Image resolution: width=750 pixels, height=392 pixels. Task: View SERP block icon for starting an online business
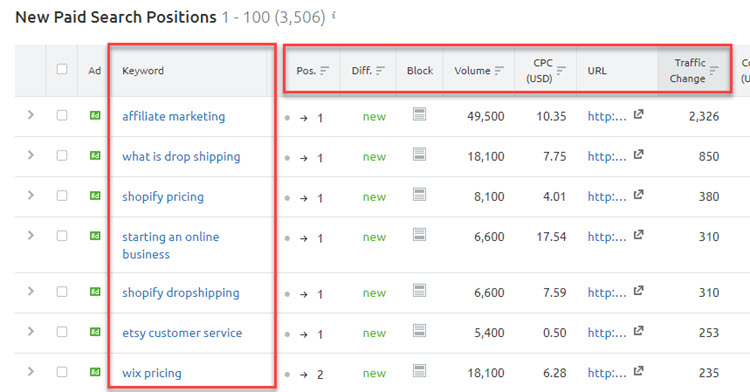tap(419, 235)
